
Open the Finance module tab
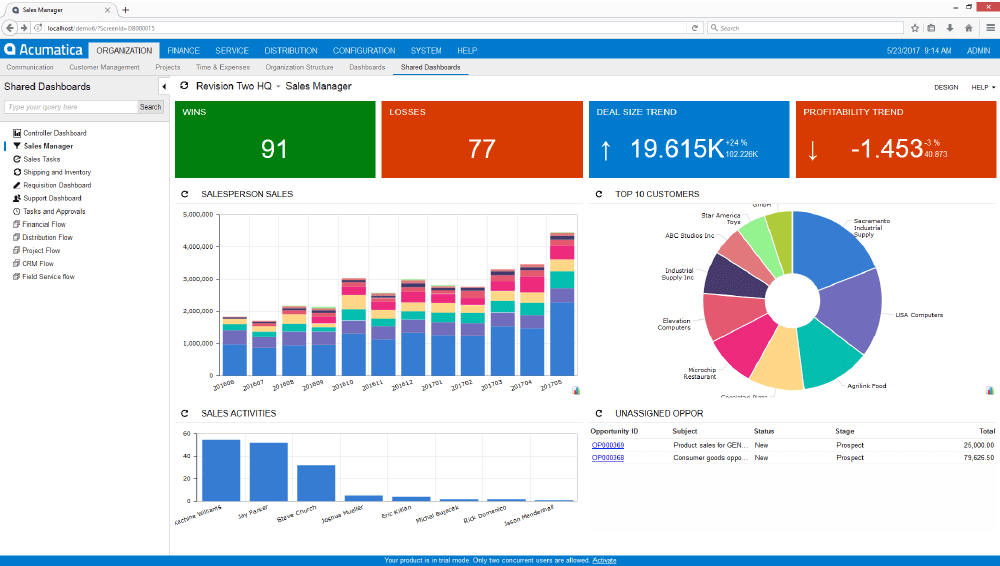pos(184,50)
